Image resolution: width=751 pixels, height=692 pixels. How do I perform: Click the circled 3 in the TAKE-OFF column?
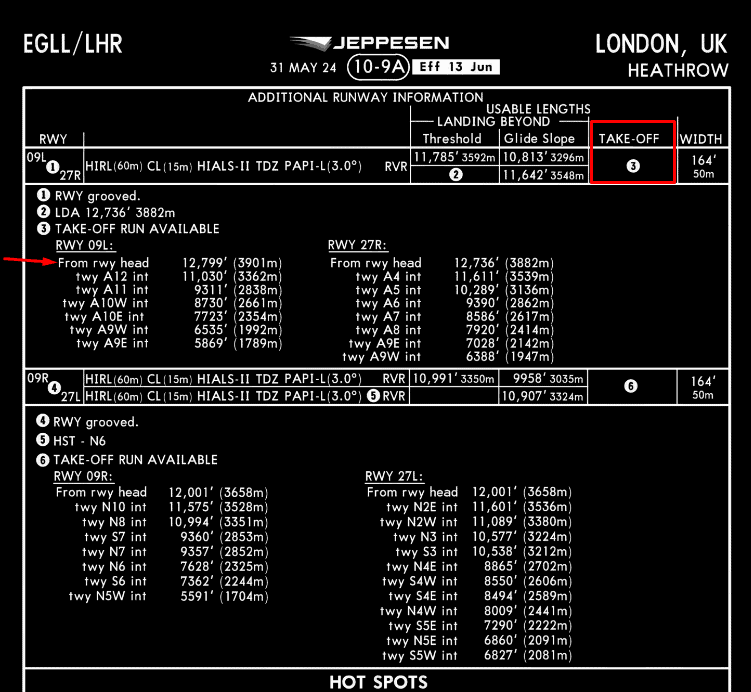pyautogui.click(x=632, y=166)
